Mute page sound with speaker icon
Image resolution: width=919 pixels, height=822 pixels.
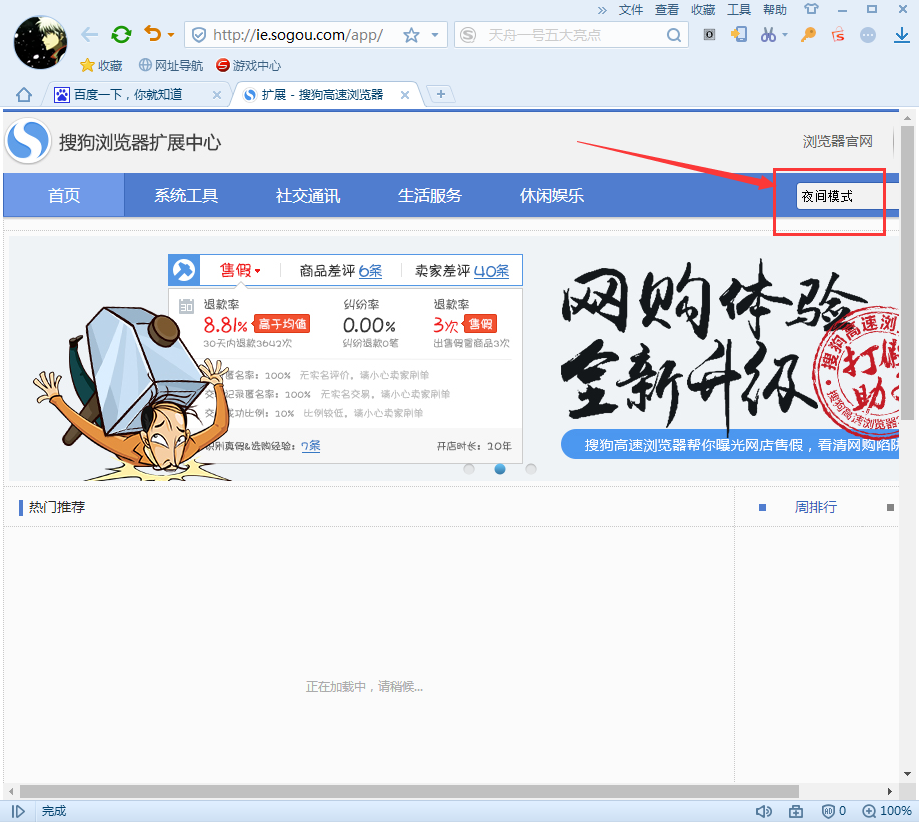click(x=763, y=811)
